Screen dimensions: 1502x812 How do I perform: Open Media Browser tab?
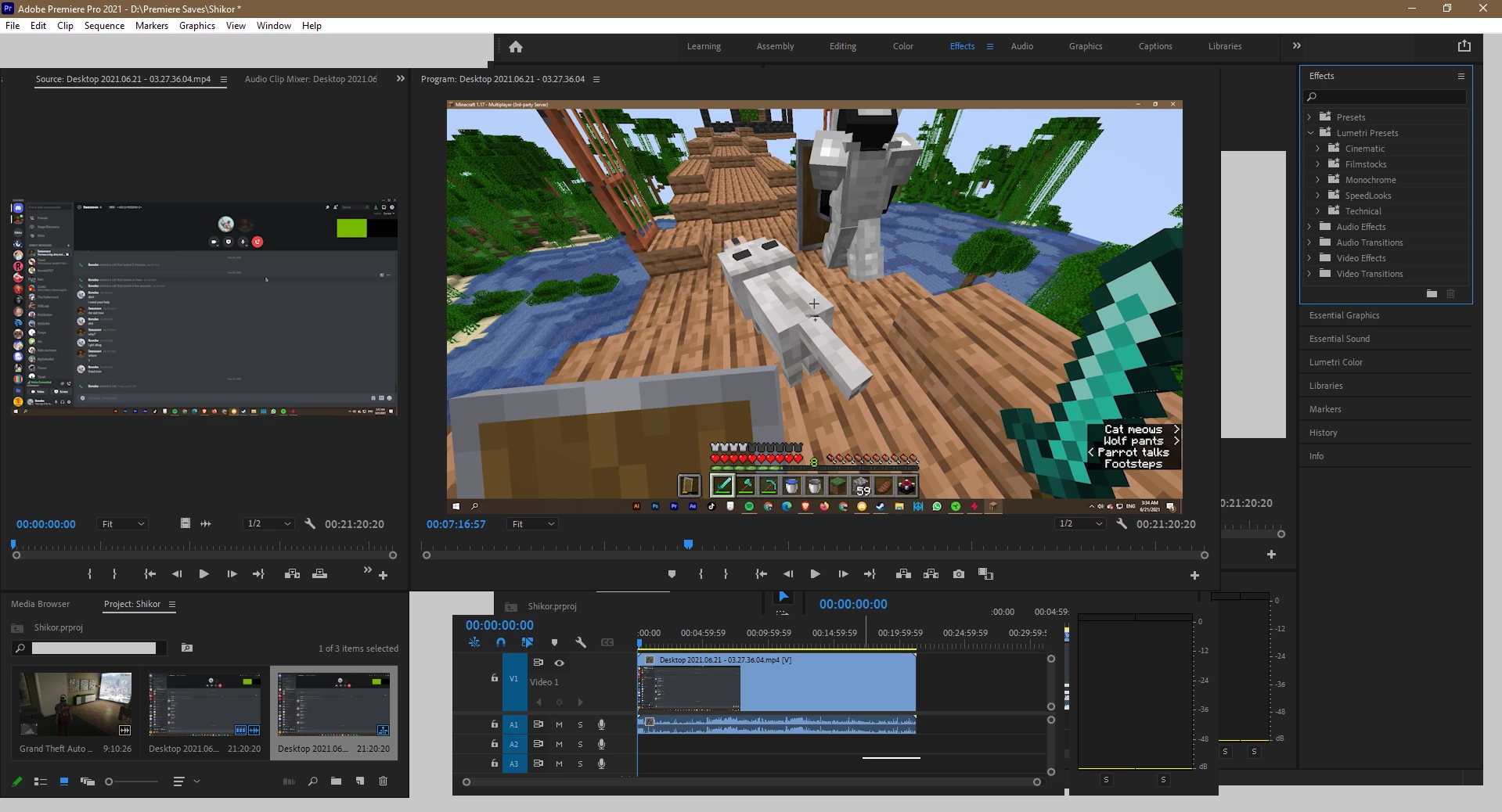40,604
